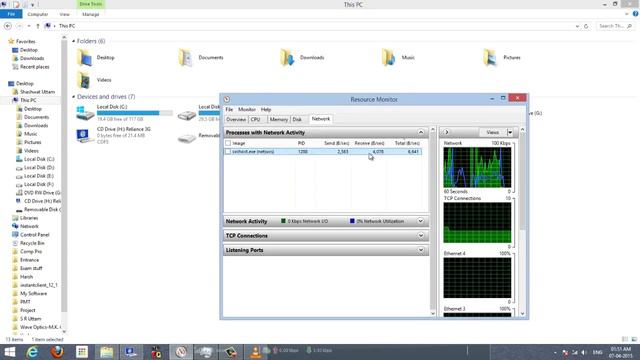Sort by Total (B/sec) column header
The width and height of the screenshot is (640, 360).
(x=407, y=143)
